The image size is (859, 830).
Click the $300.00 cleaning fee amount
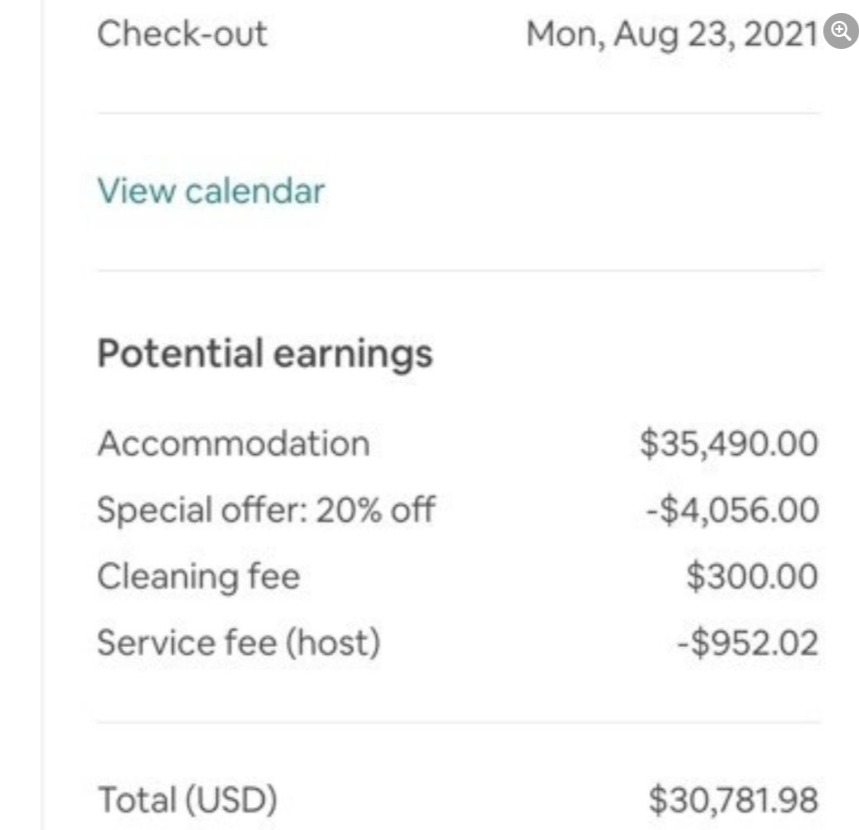(x=752, y=576)
